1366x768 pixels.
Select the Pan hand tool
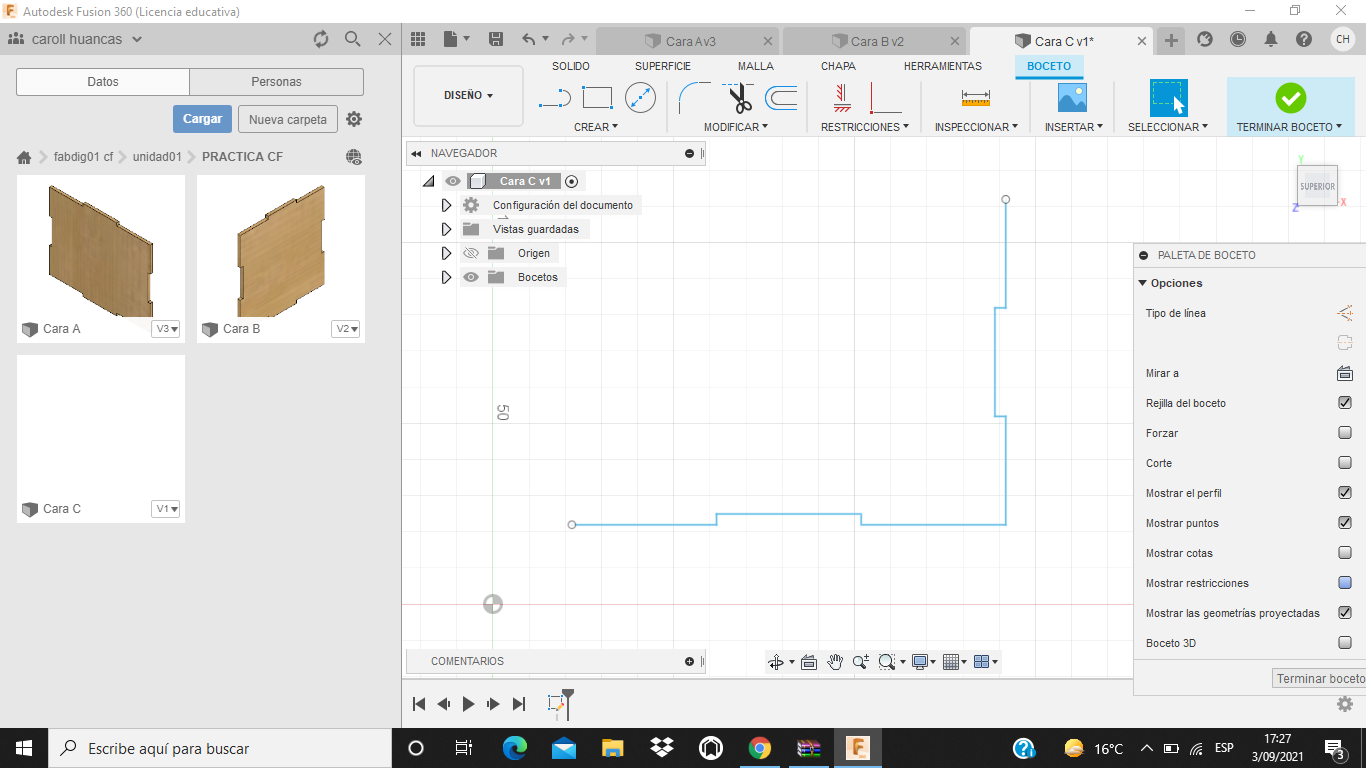[x=835, y=662]
